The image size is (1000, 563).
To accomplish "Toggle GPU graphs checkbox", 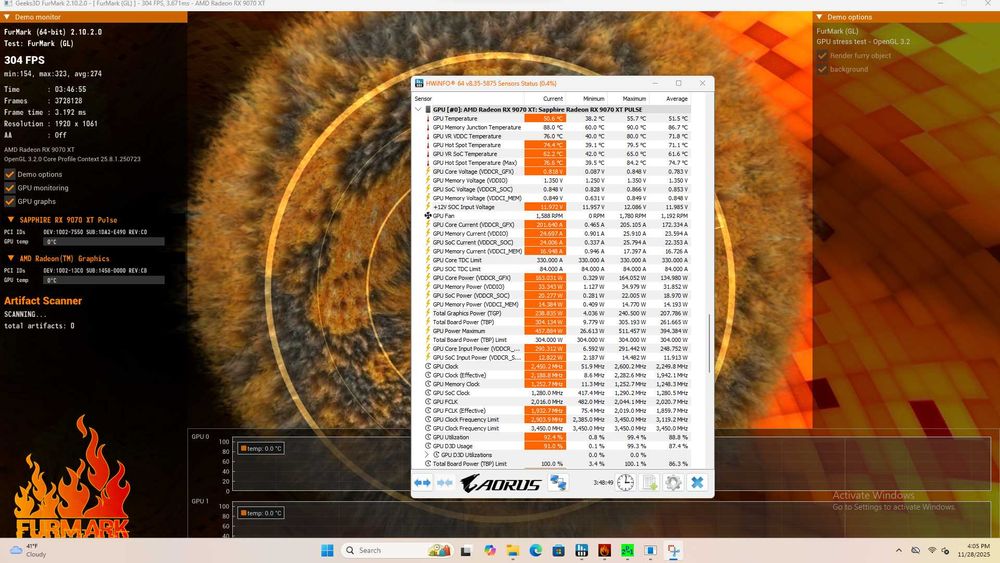I will [10, 201].
